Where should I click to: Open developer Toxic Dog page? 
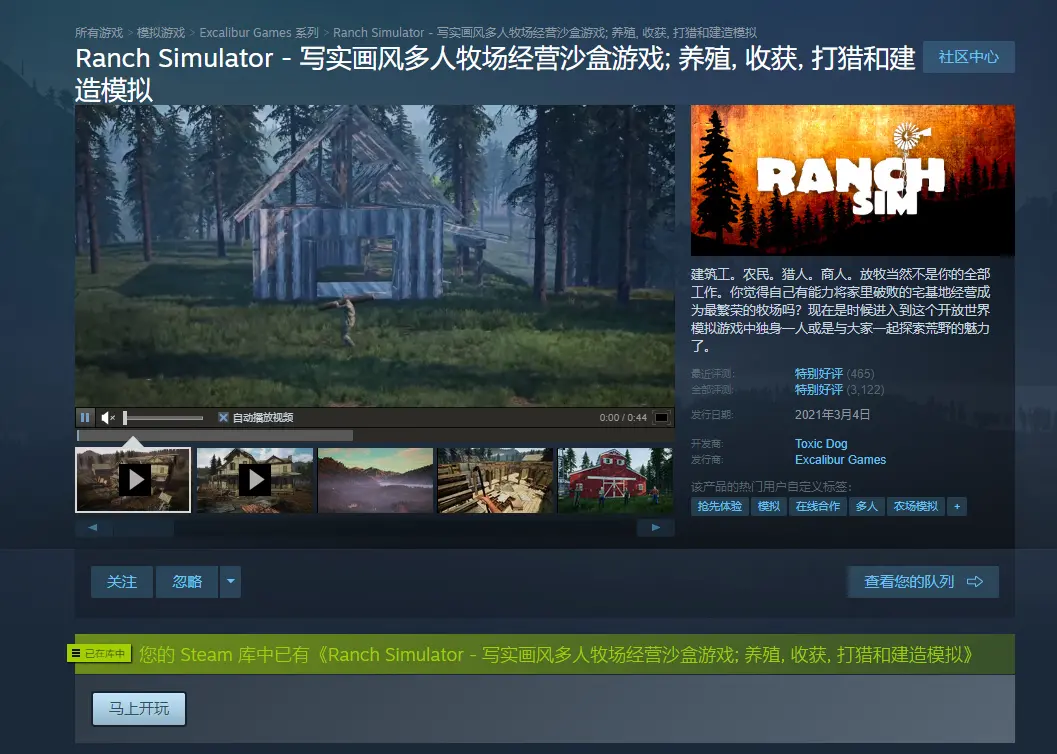coord(821,443)
